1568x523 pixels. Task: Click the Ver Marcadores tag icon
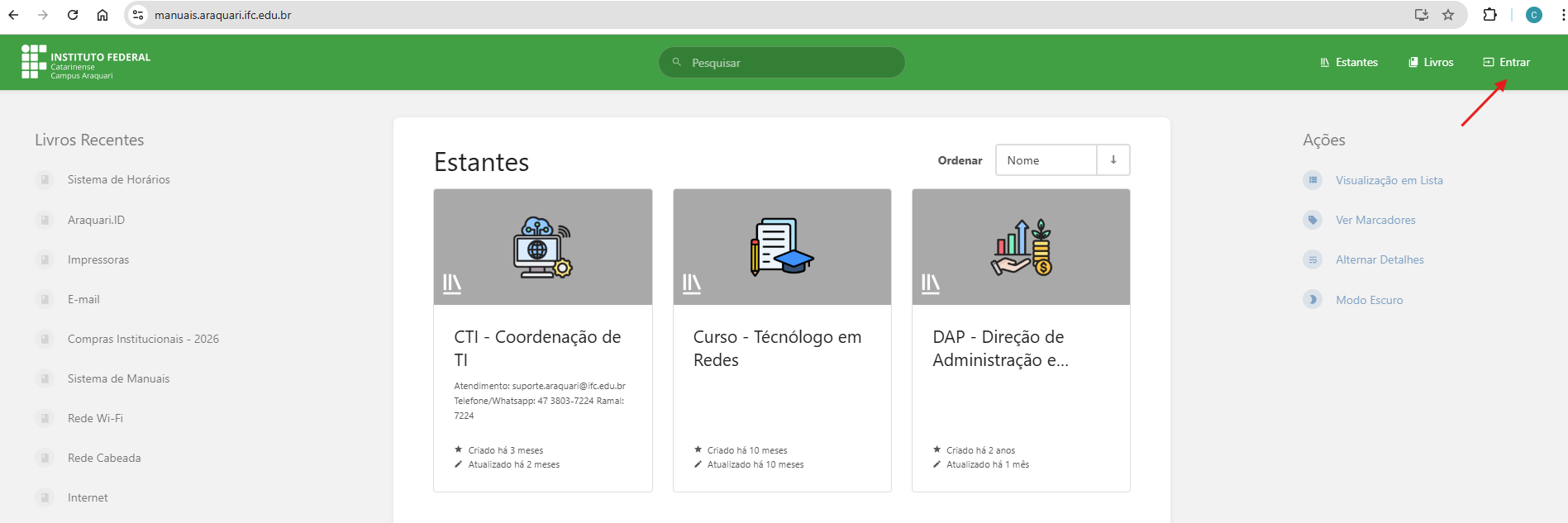coord(1313,220)
